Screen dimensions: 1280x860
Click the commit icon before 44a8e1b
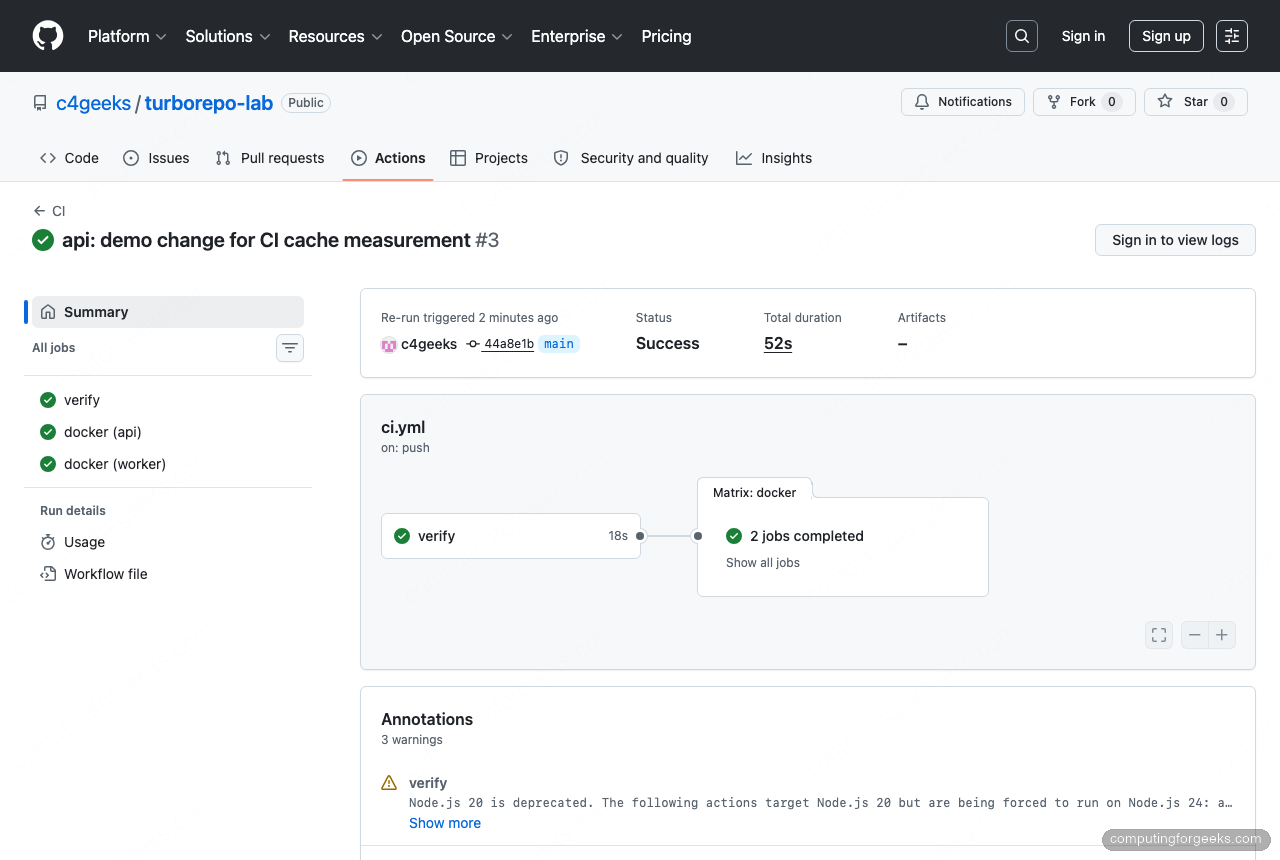tap(473, 344)
